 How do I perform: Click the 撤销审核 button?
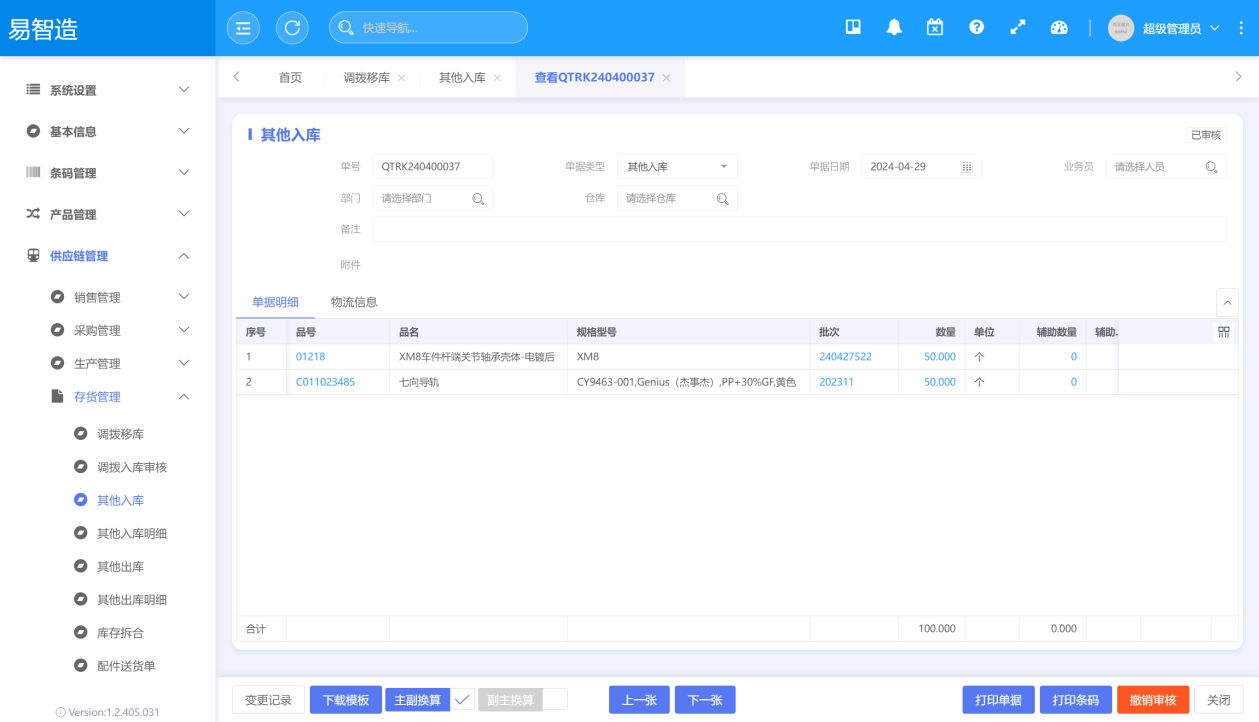coord(1153,700)
